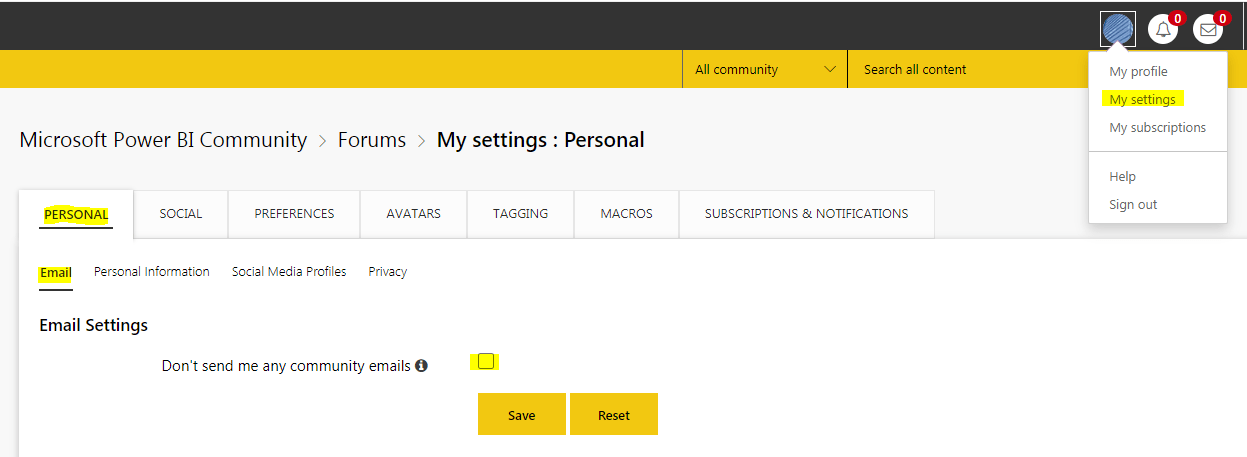The image size is (1247, 457).
Task: Focus the Search all content field
Action: click(965, 69)
